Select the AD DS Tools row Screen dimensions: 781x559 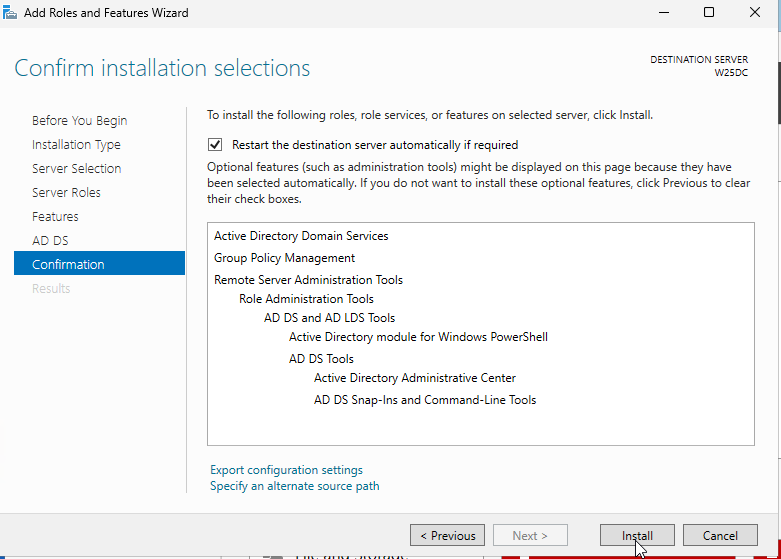coord(321,359)
